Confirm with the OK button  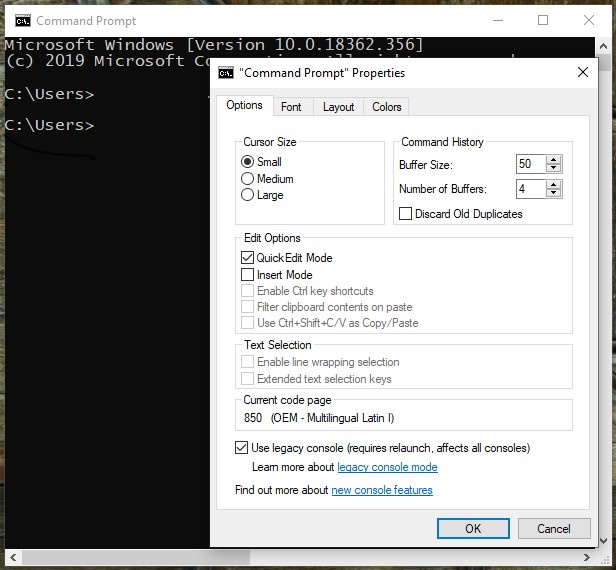473,529
